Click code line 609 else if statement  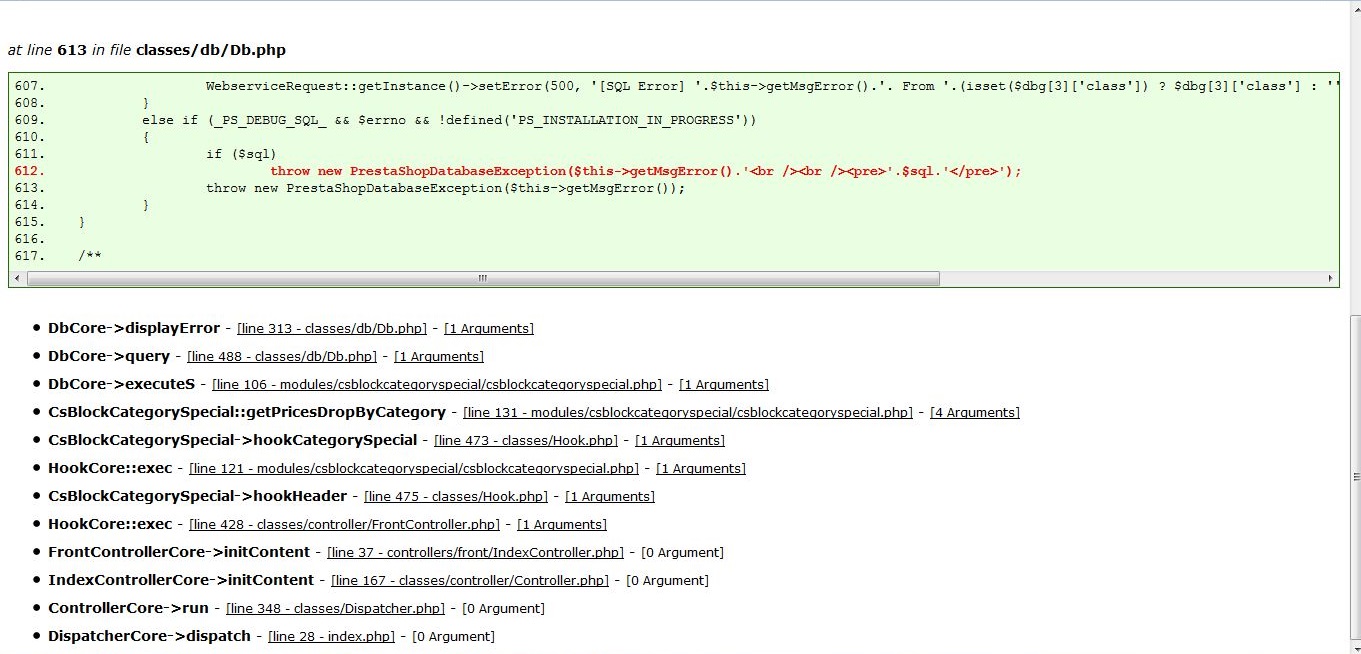pos(449,120)
